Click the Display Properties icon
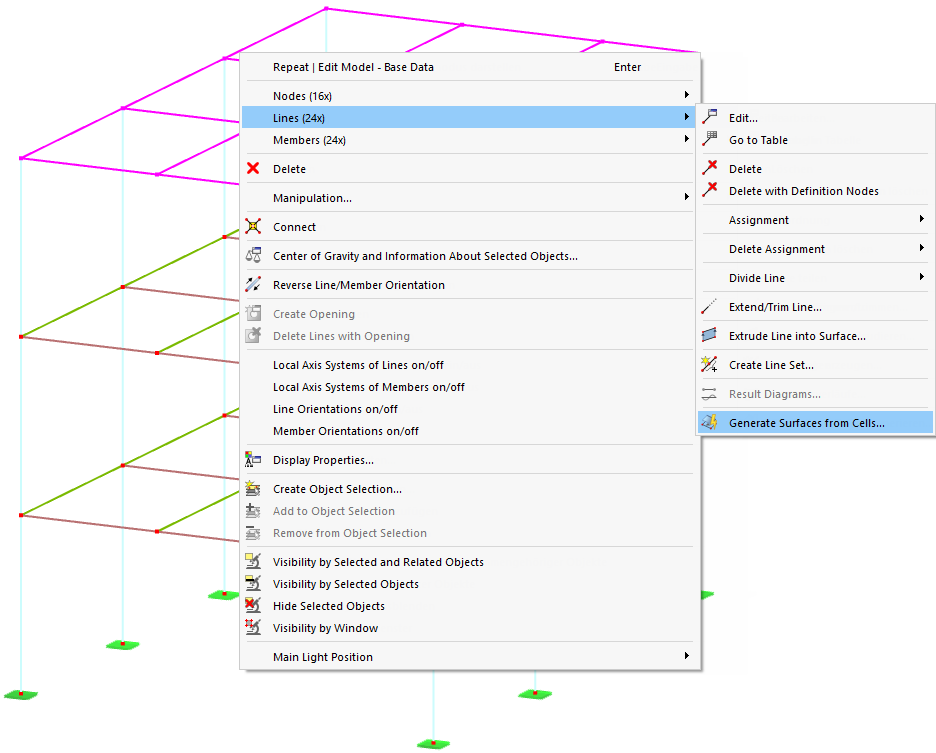This screenshot has width=936, height=753. (x=253, y=460)
